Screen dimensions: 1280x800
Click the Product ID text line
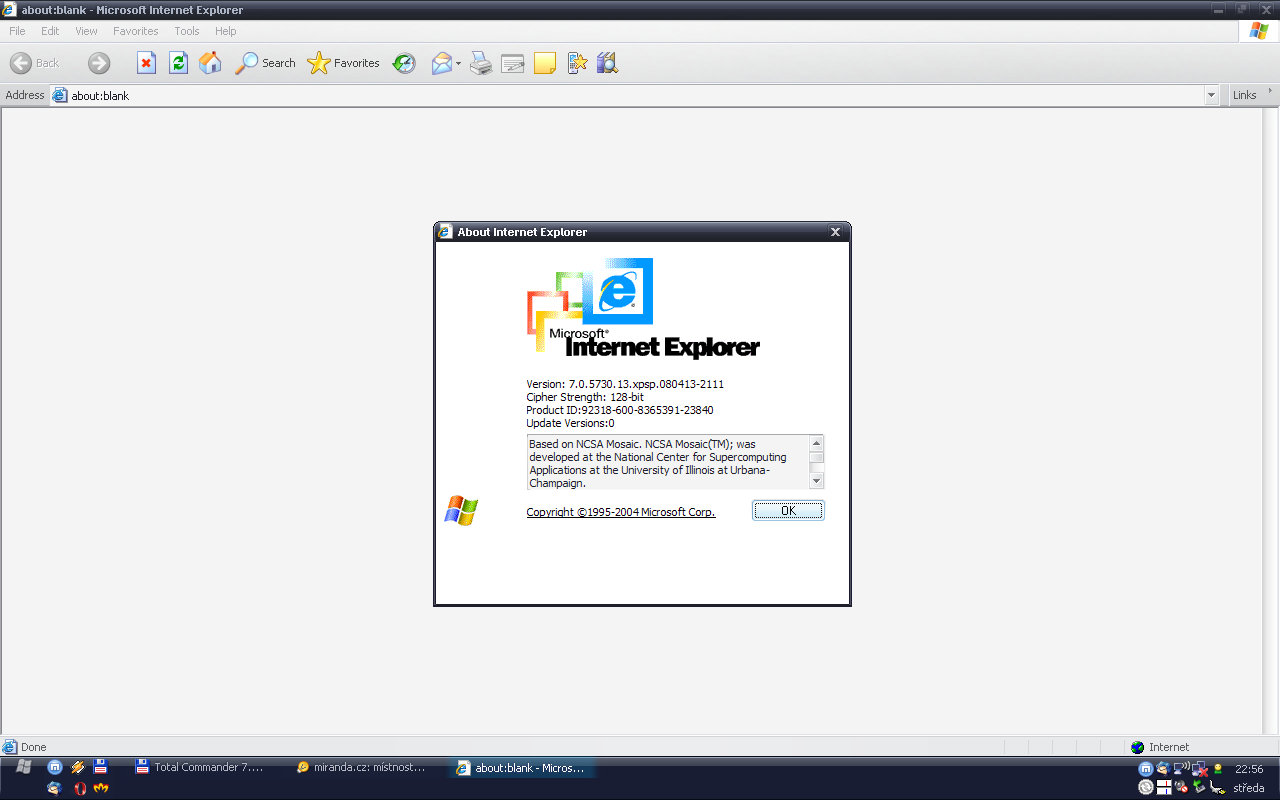[x=620, y=410]
